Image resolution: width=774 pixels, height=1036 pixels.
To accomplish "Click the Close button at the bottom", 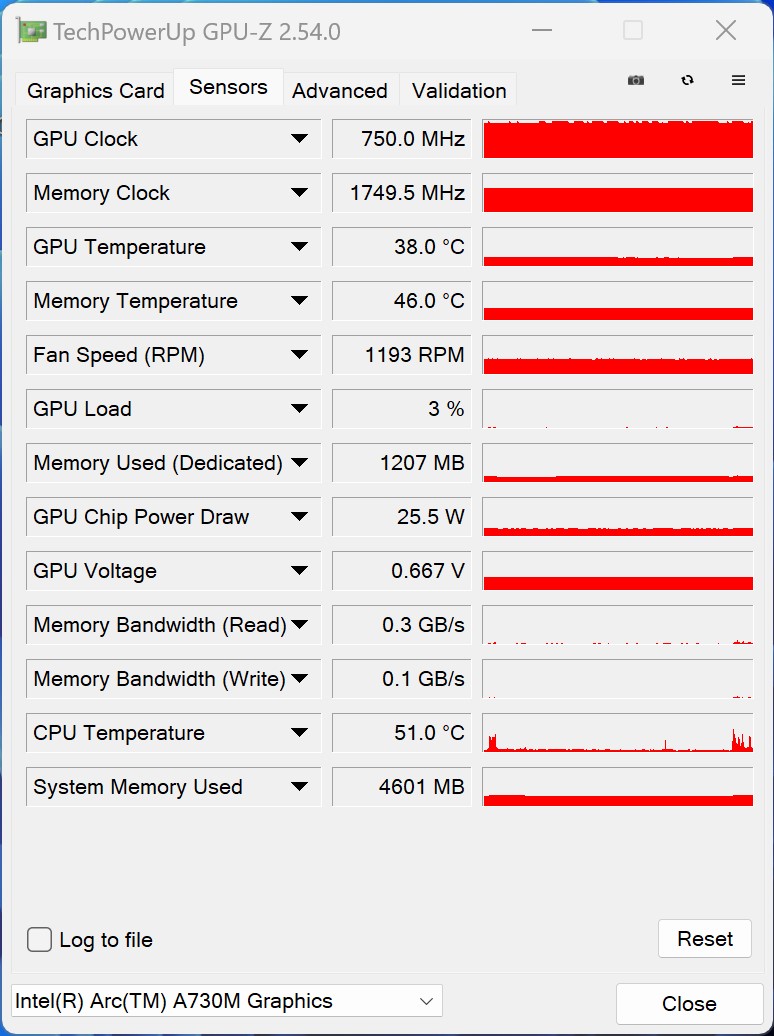I will [689, 1004].
